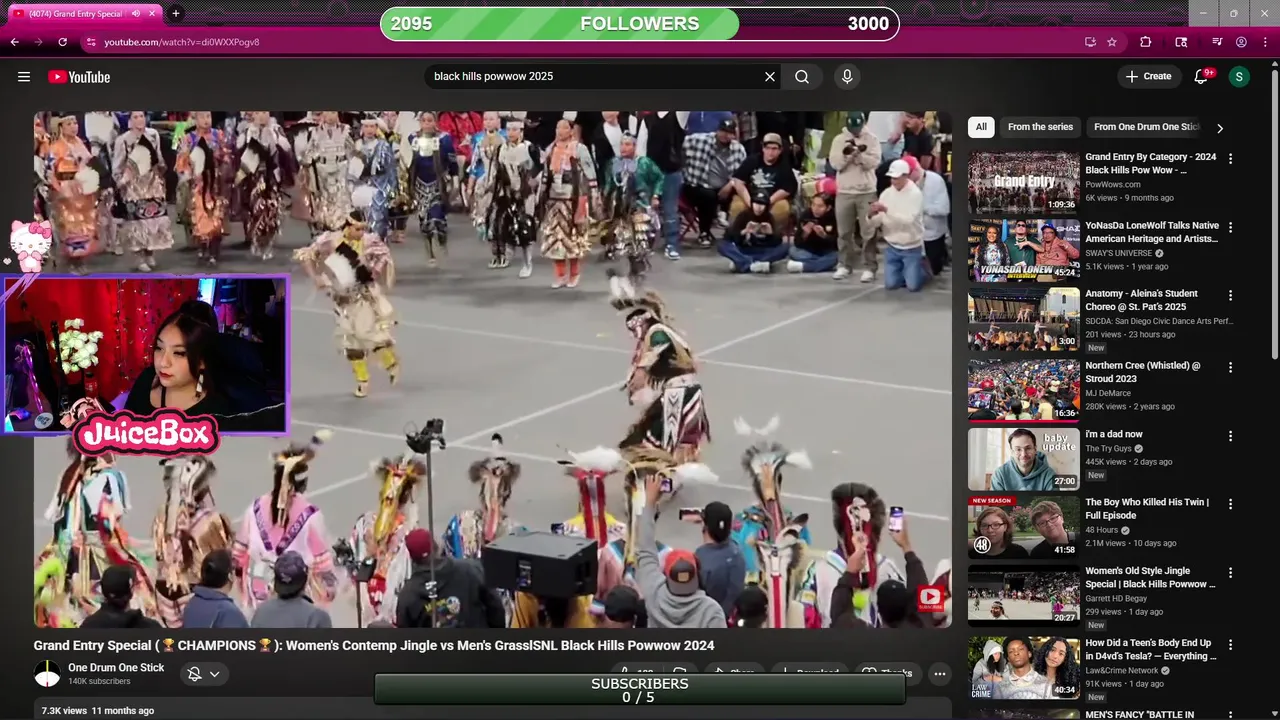The width and height of the screenshot is (1280, 720).
Task: Click the subscribe watermark on the video
Action: point(930,599)
